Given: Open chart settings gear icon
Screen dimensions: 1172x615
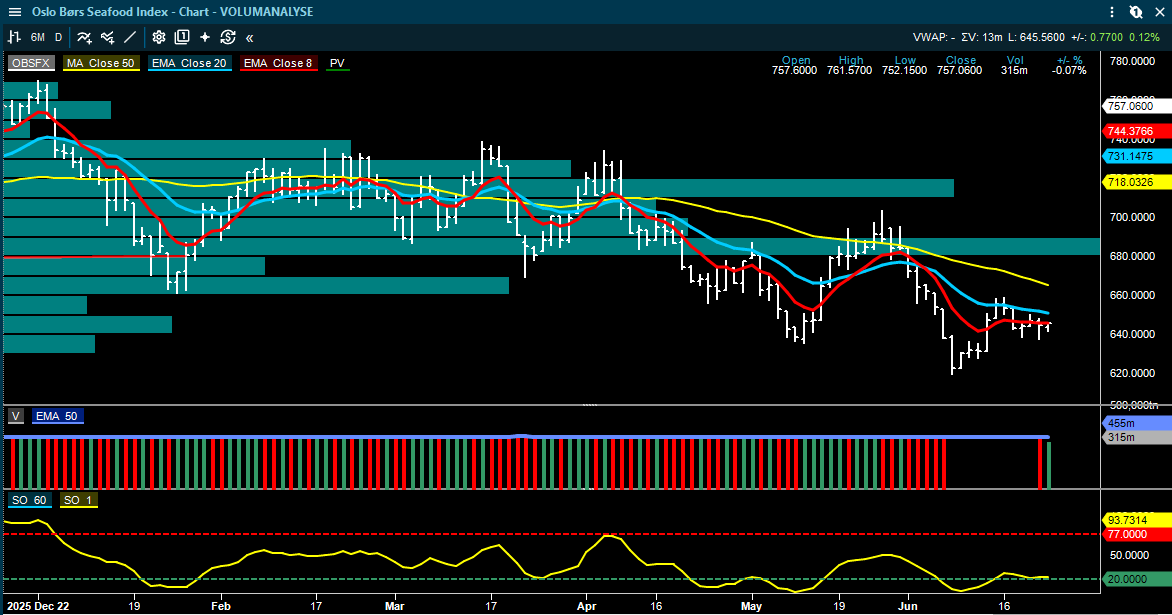Looking at the screenshot, I should pyautogui.click(x=158, y=37).
